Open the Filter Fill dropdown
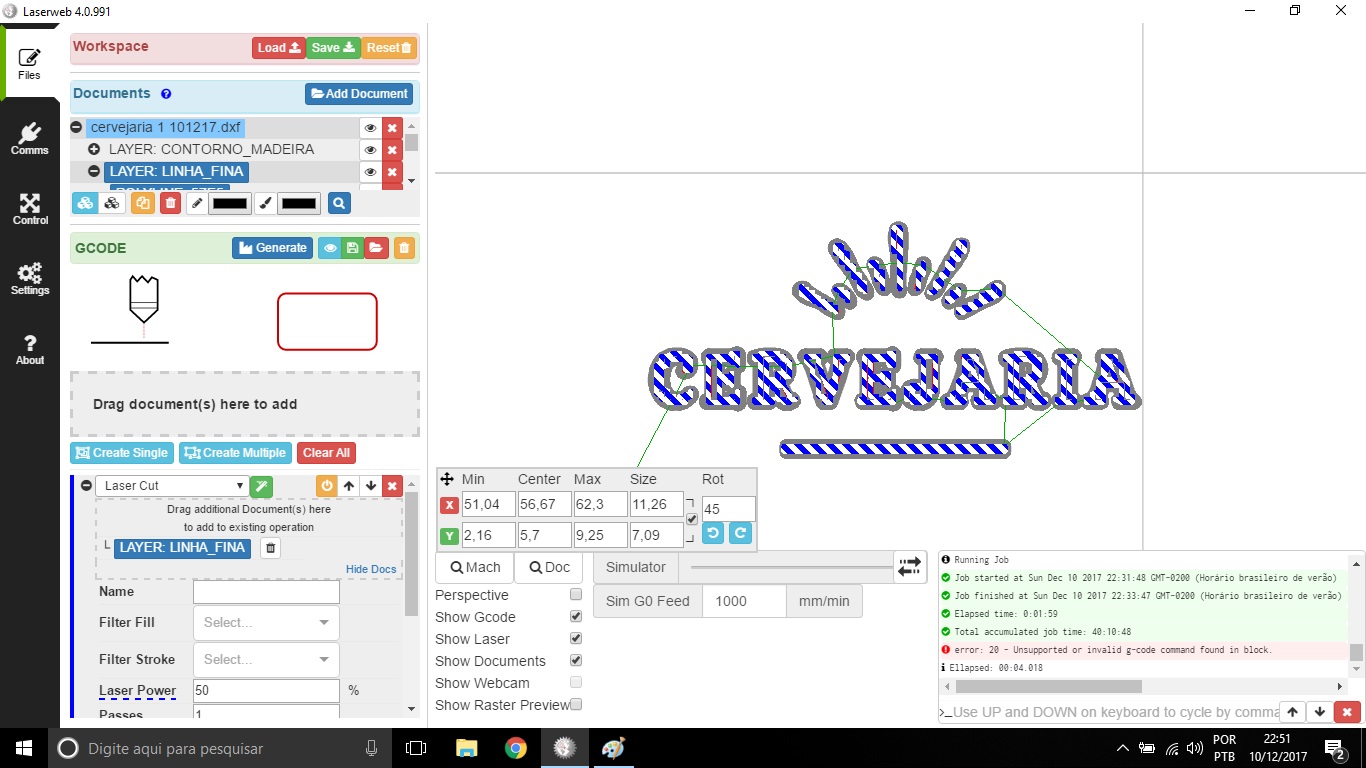This screenshot has width=1366, height=768. coord(266,622)
